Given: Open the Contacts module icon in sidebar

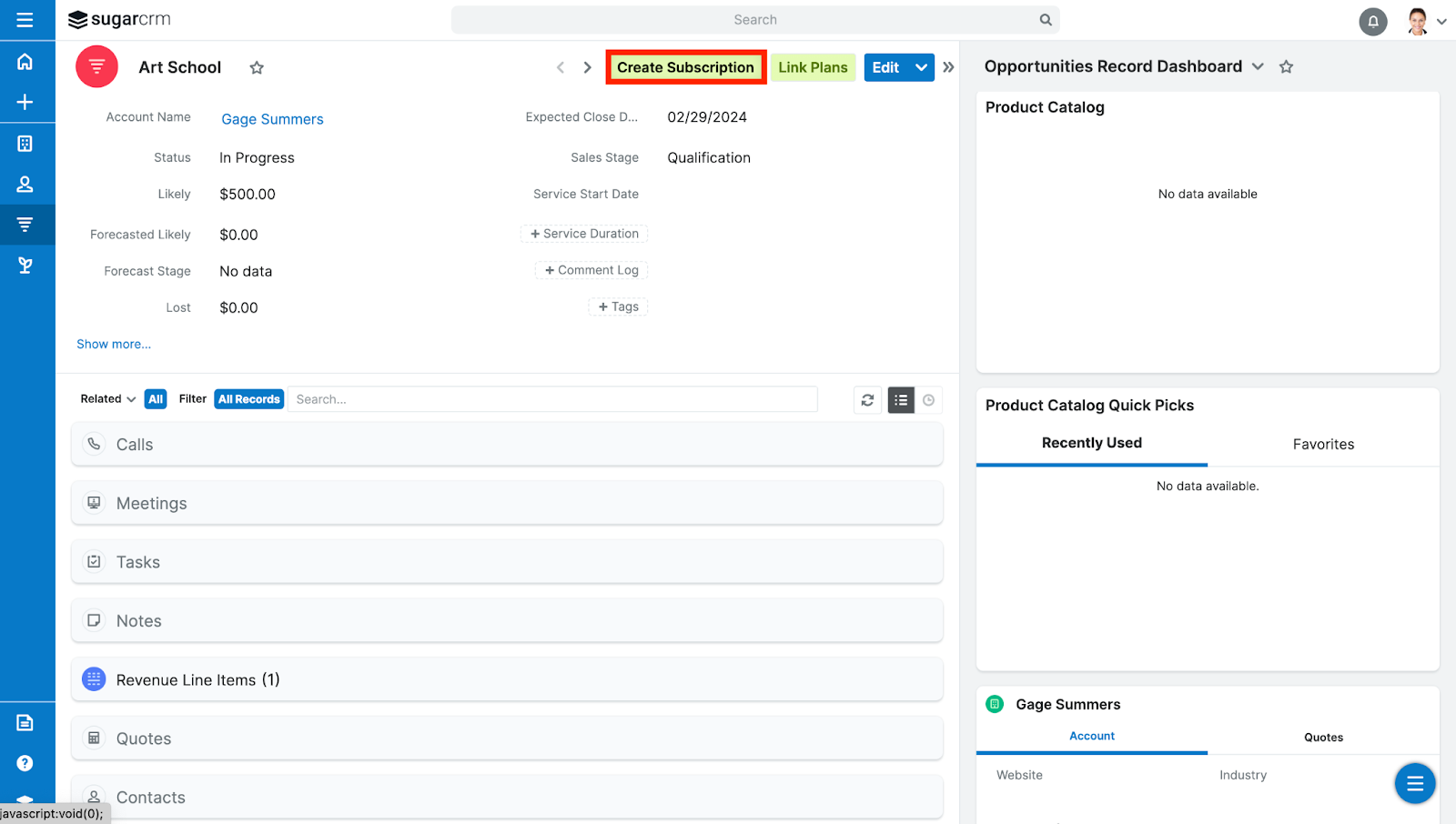Looking at the screenshot, I should point(25,184).
